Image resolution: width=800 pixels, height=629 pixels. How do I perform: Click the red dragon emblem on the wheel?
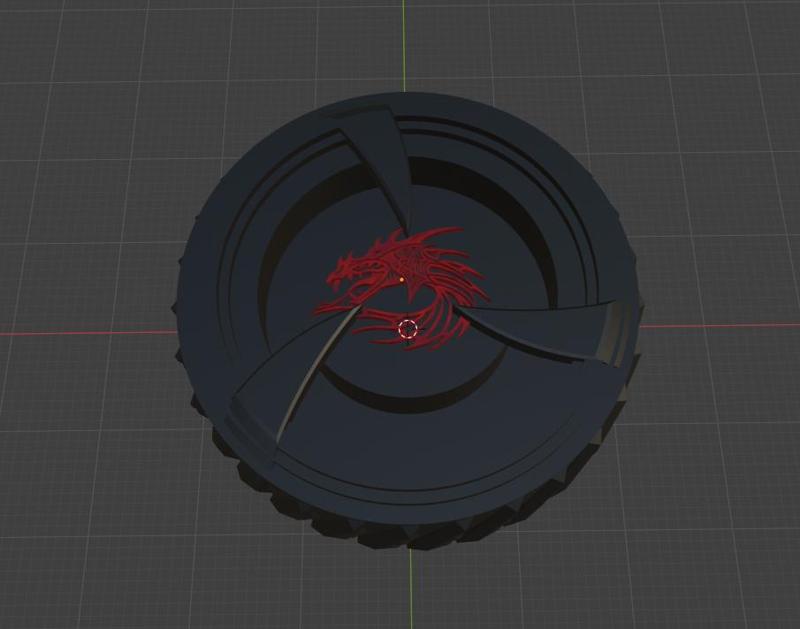coord(401,289)
